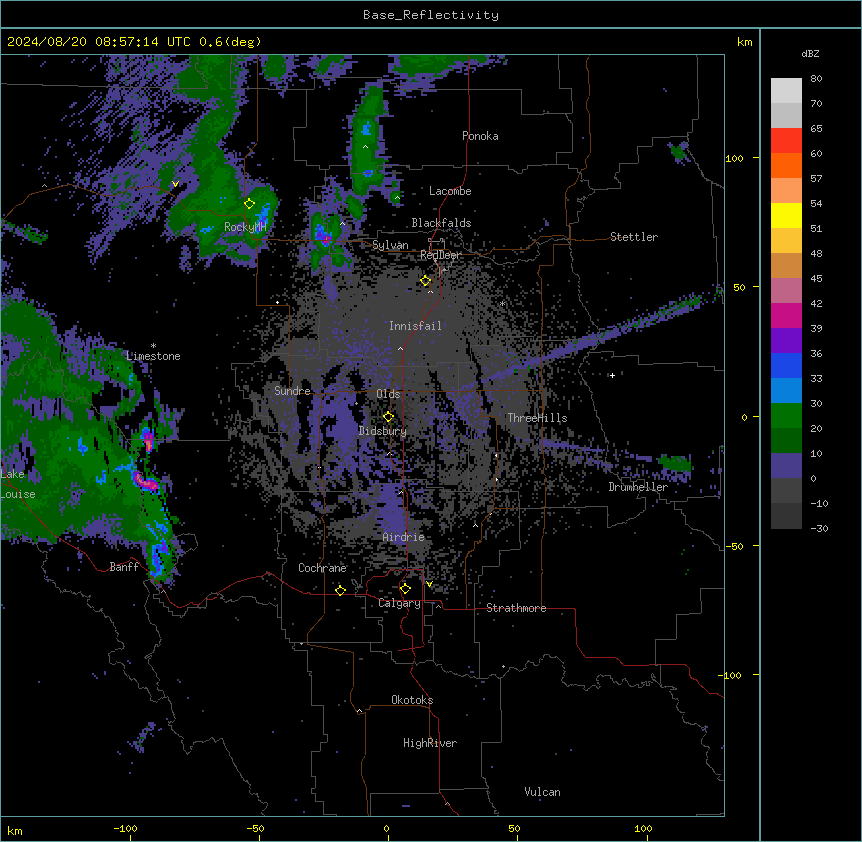Click the RedDeer city label

tap(440, 255)
